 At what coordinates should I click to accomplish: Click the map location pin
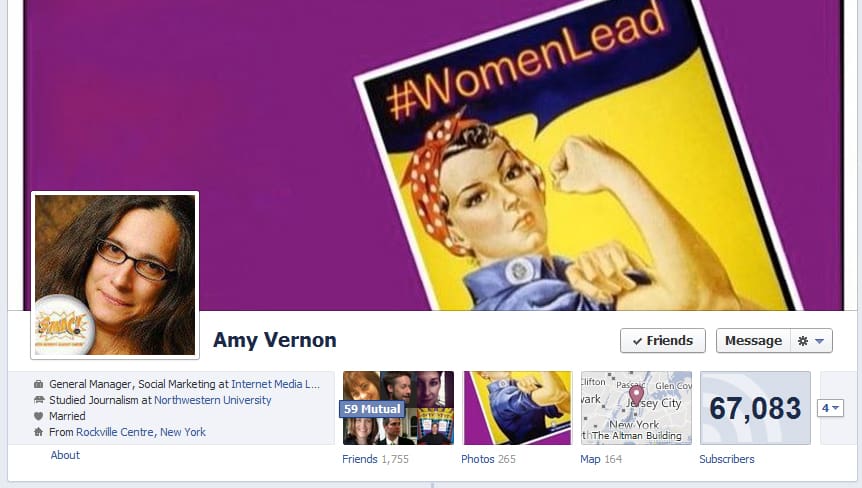(636, 395)
